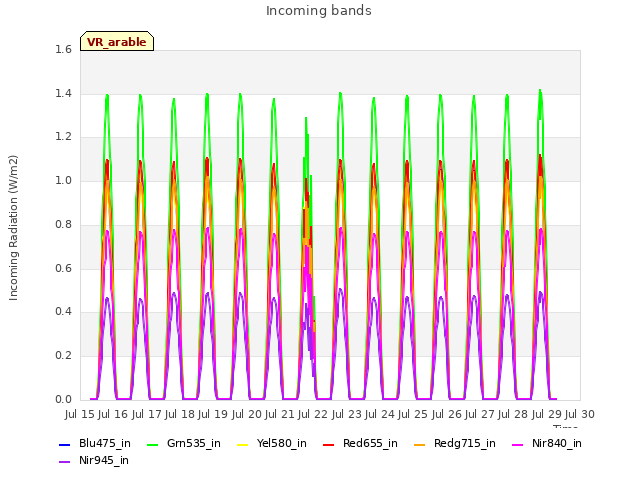Image resolution: width=640 pixels, height=480 pixels.
Task: Toggle the Yel580_in legend entry
Action: (272, 444)
